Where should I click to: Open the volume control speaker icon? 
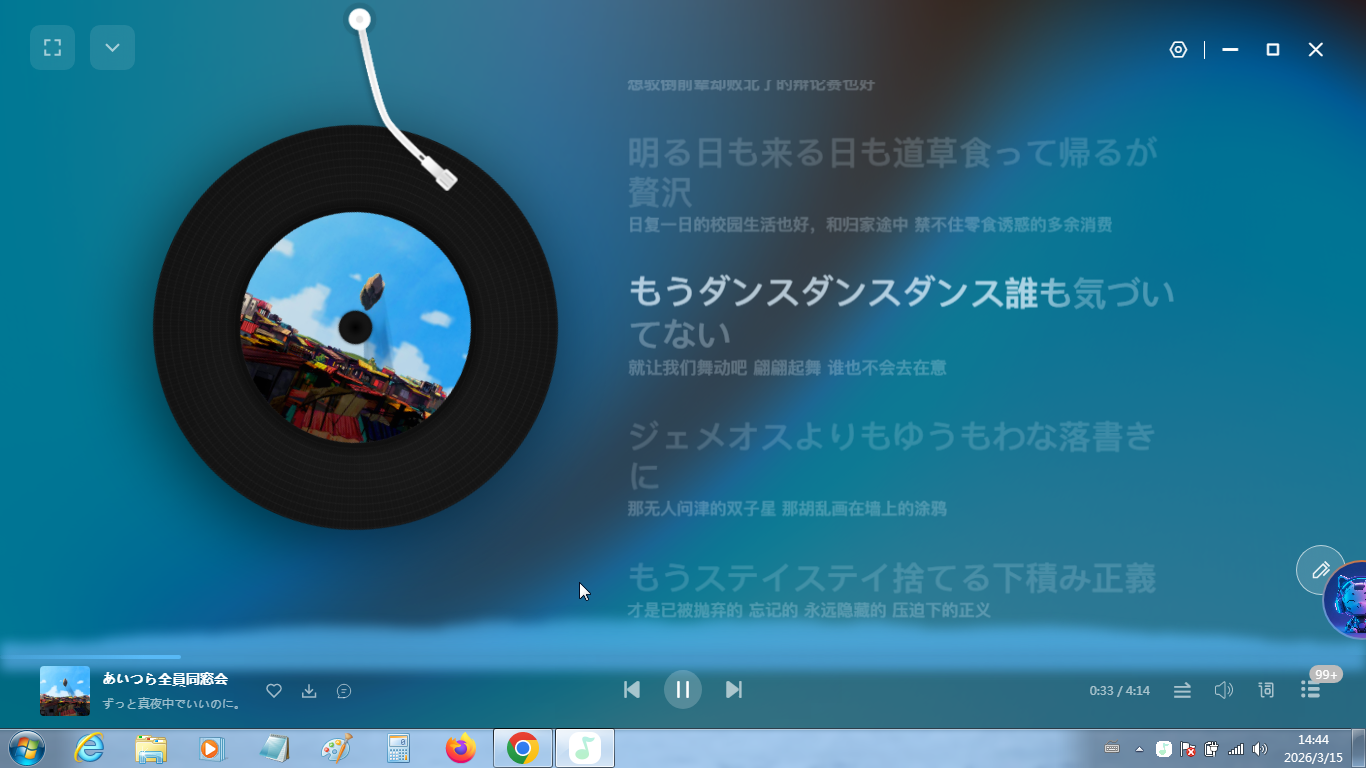1223,690
